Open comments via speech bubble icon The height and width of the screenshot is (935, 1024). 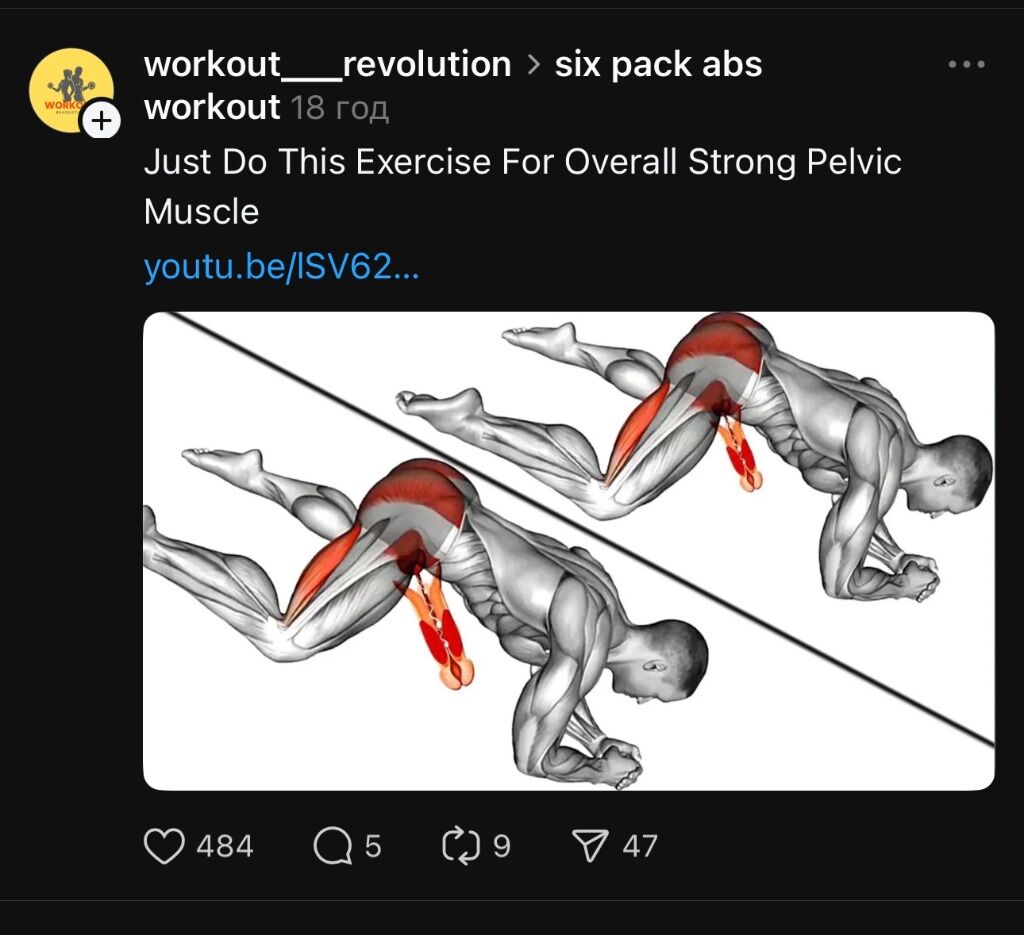(332, 846)
